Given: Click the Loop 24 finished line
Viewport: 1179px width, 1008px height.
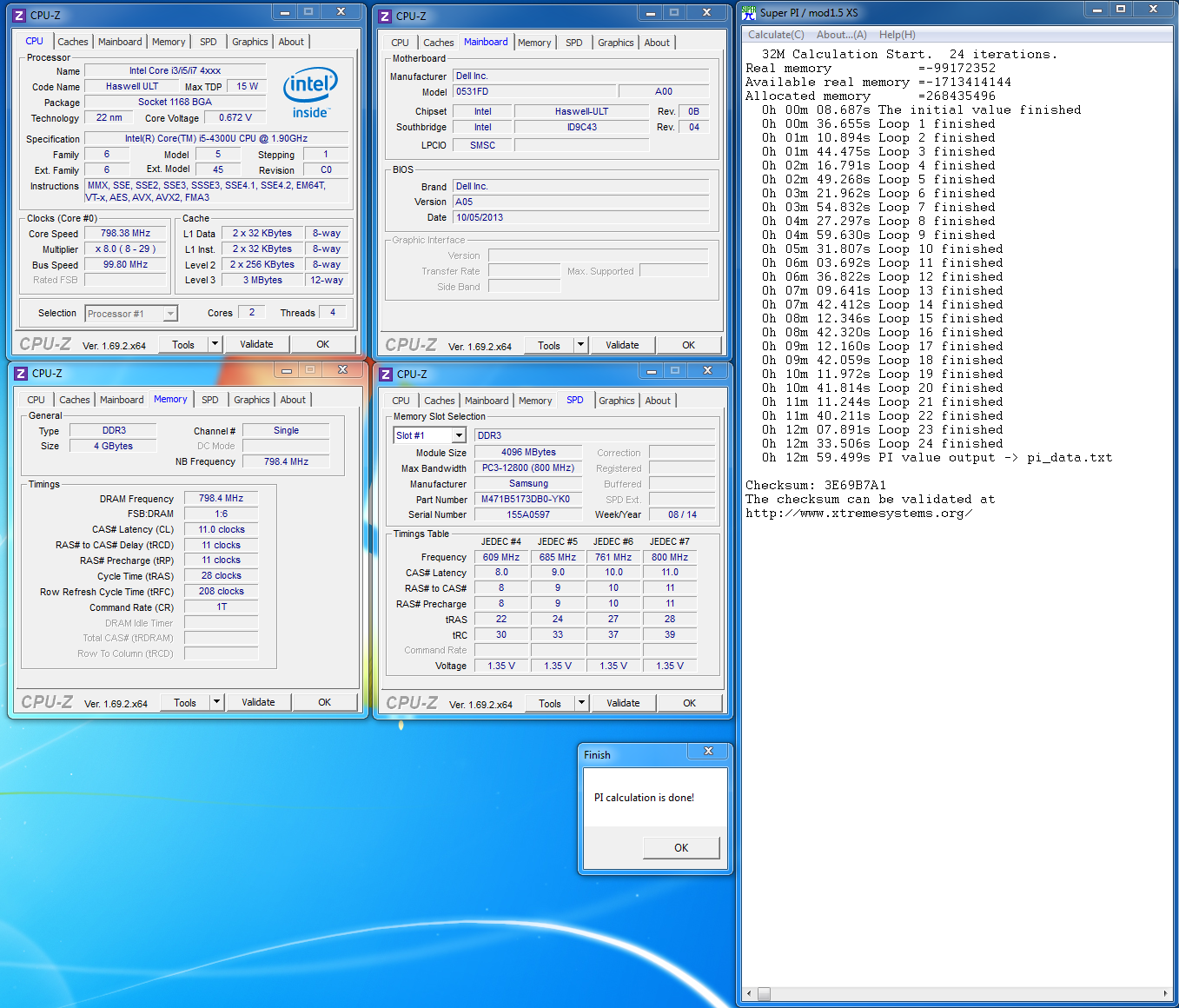Looking at the screenshot, I should 882,443.
